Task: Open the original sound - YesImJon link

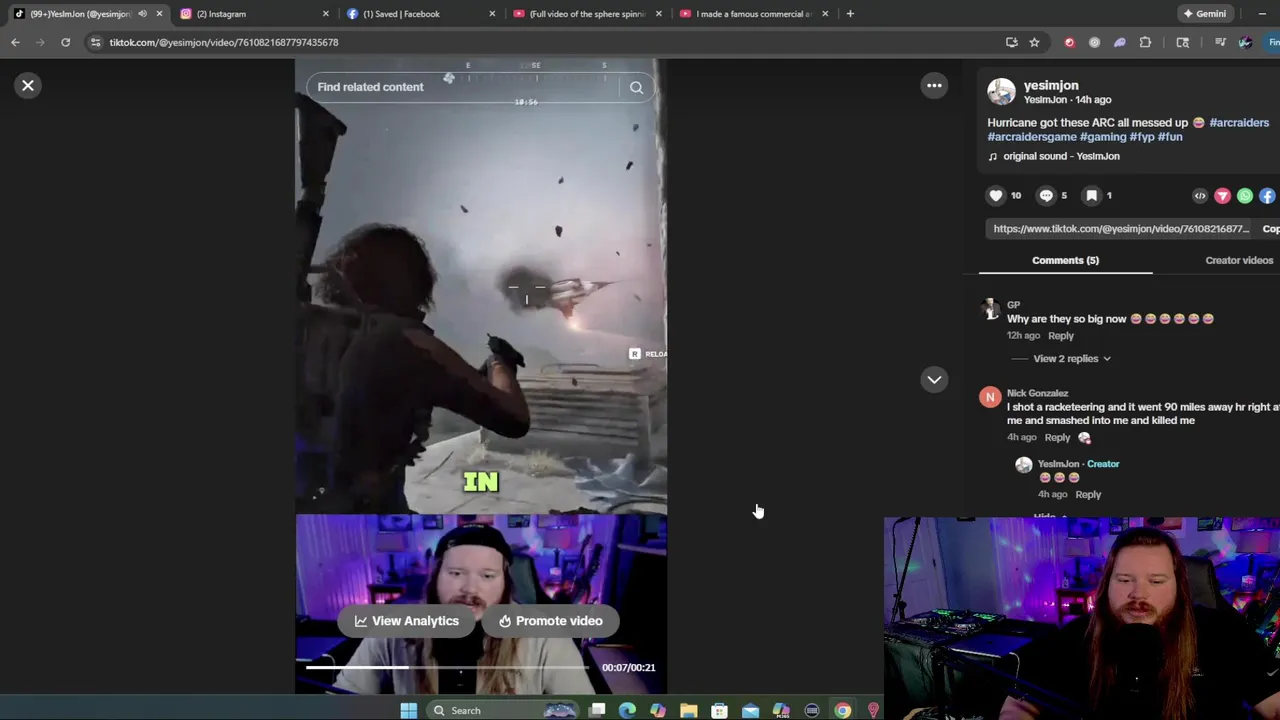Action: [x=1061, y=156]
